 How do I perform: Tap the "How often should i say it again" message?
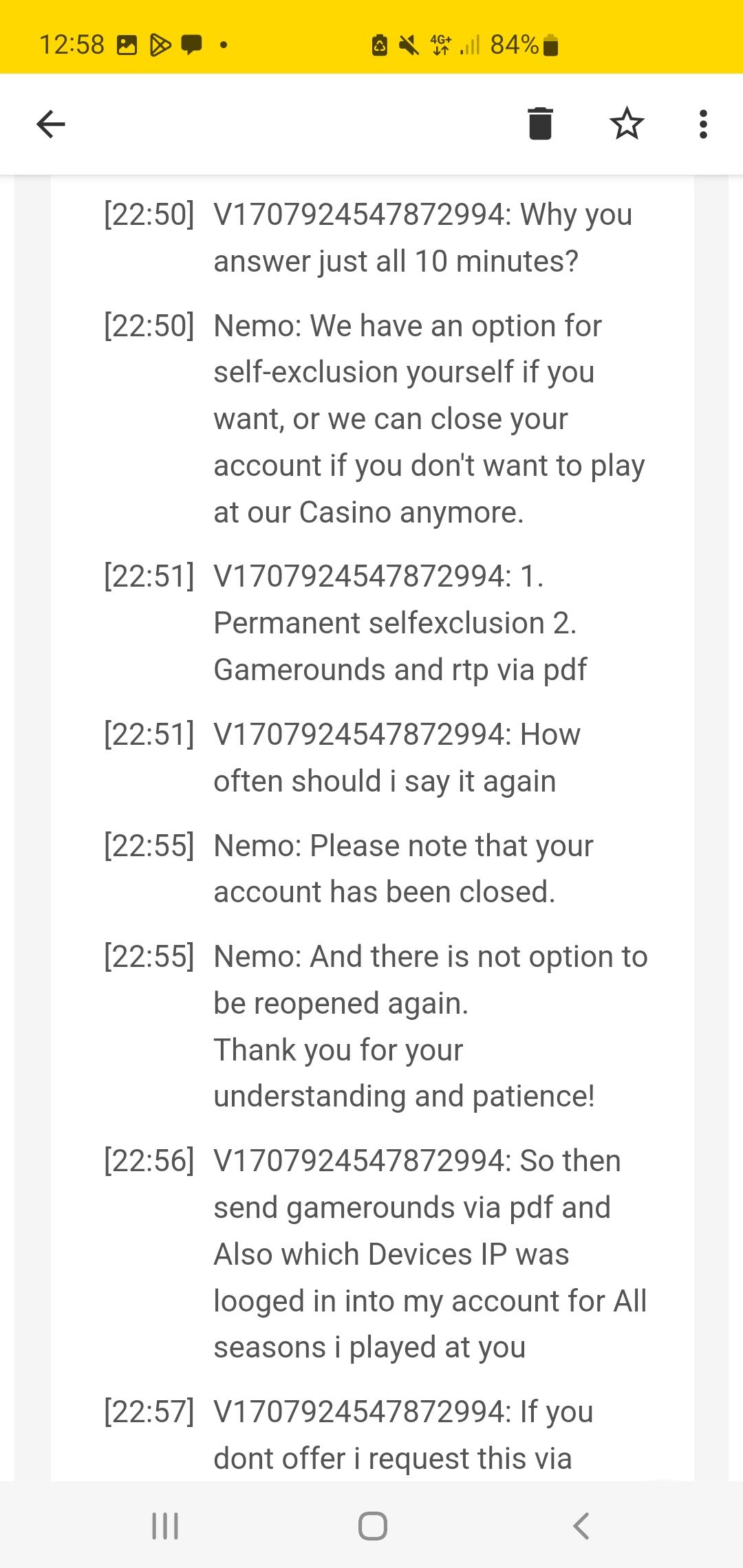point(397,758)
